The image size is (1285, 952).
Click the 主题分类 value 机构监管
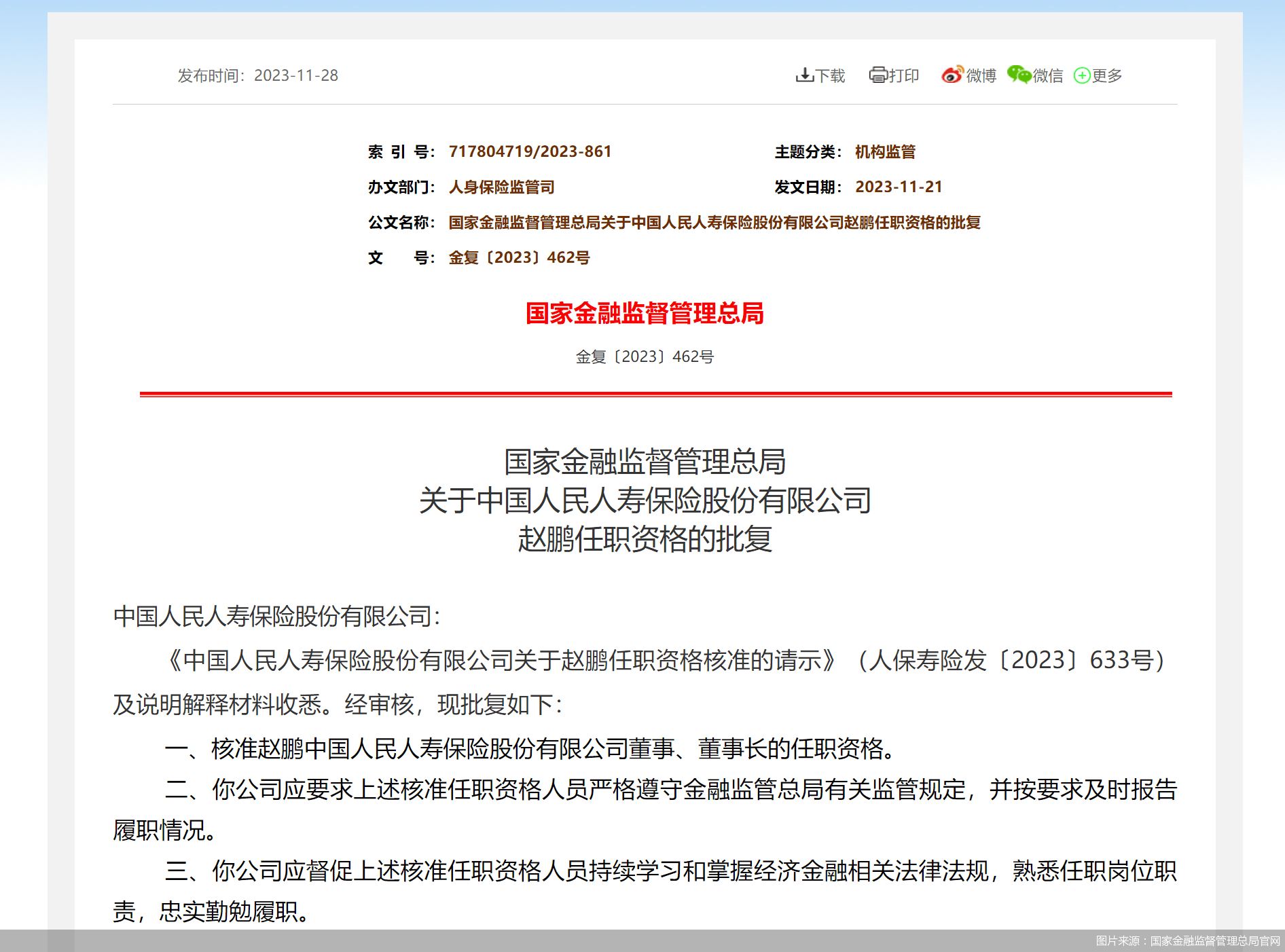pos(884,151)
